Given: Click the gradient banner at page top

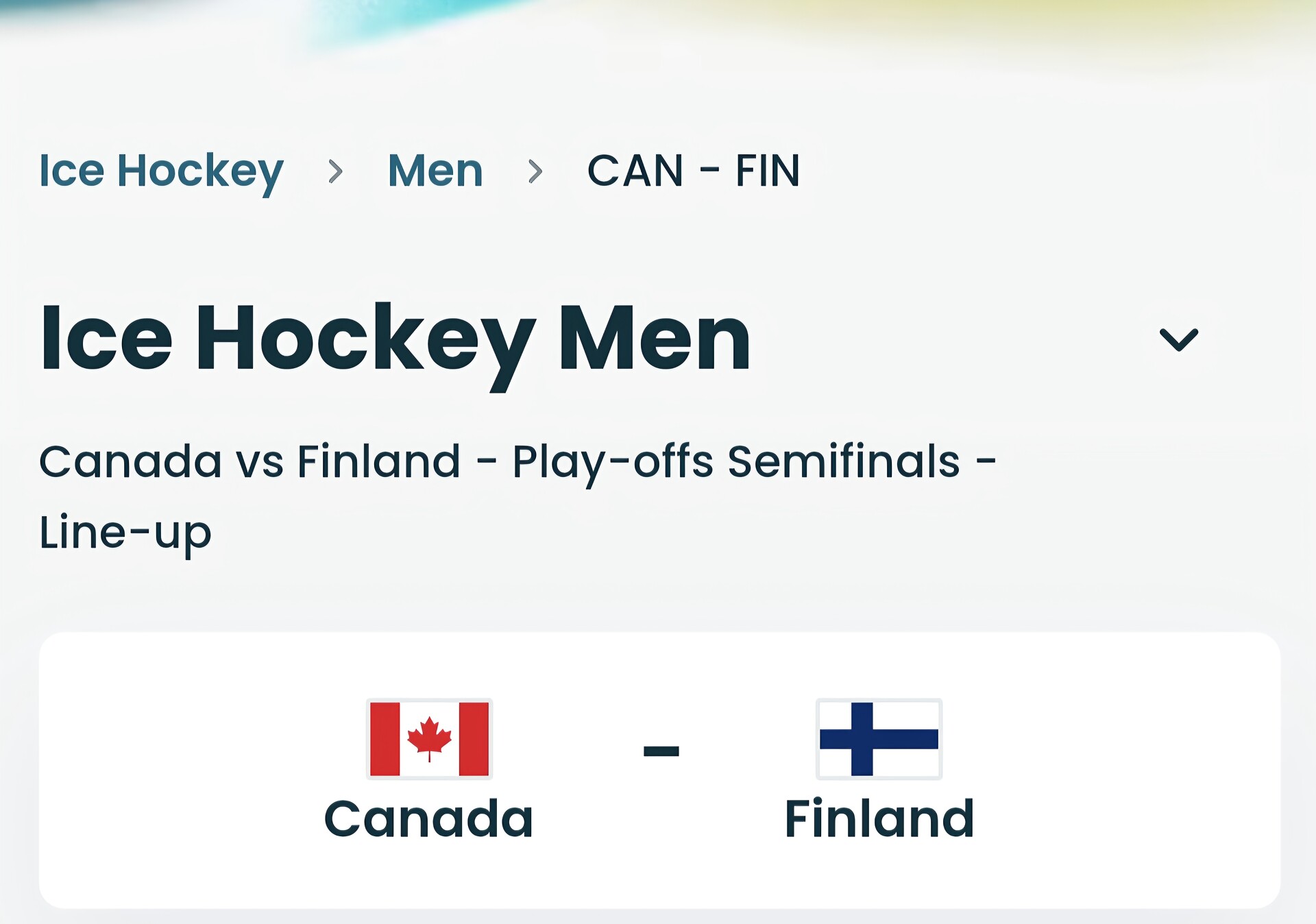Looking at the screenshot, I should click(x=658, y=27).
